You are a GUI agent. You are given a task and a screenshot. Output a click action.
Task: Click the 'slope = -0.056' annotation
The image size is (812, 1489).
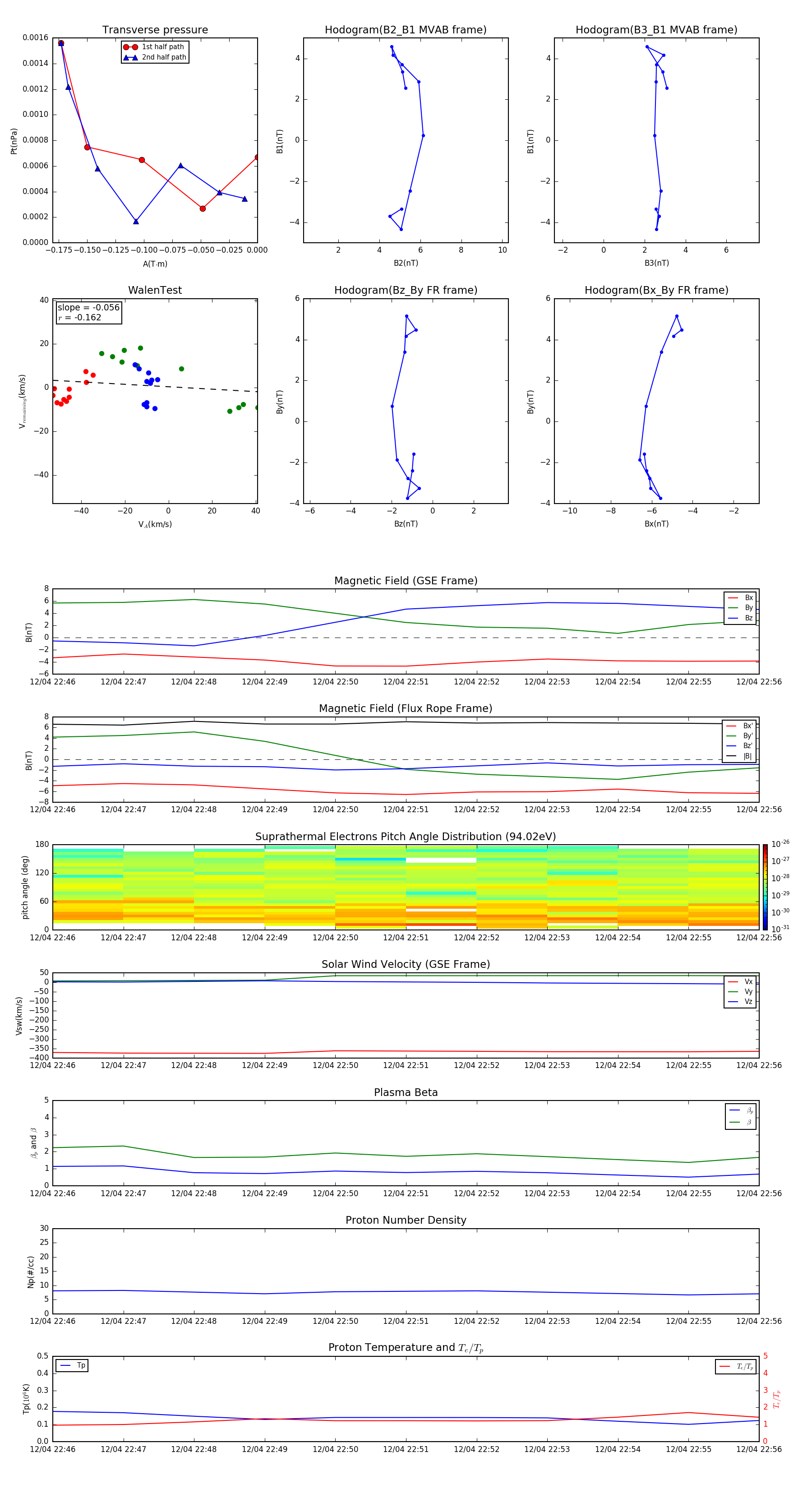88,308
